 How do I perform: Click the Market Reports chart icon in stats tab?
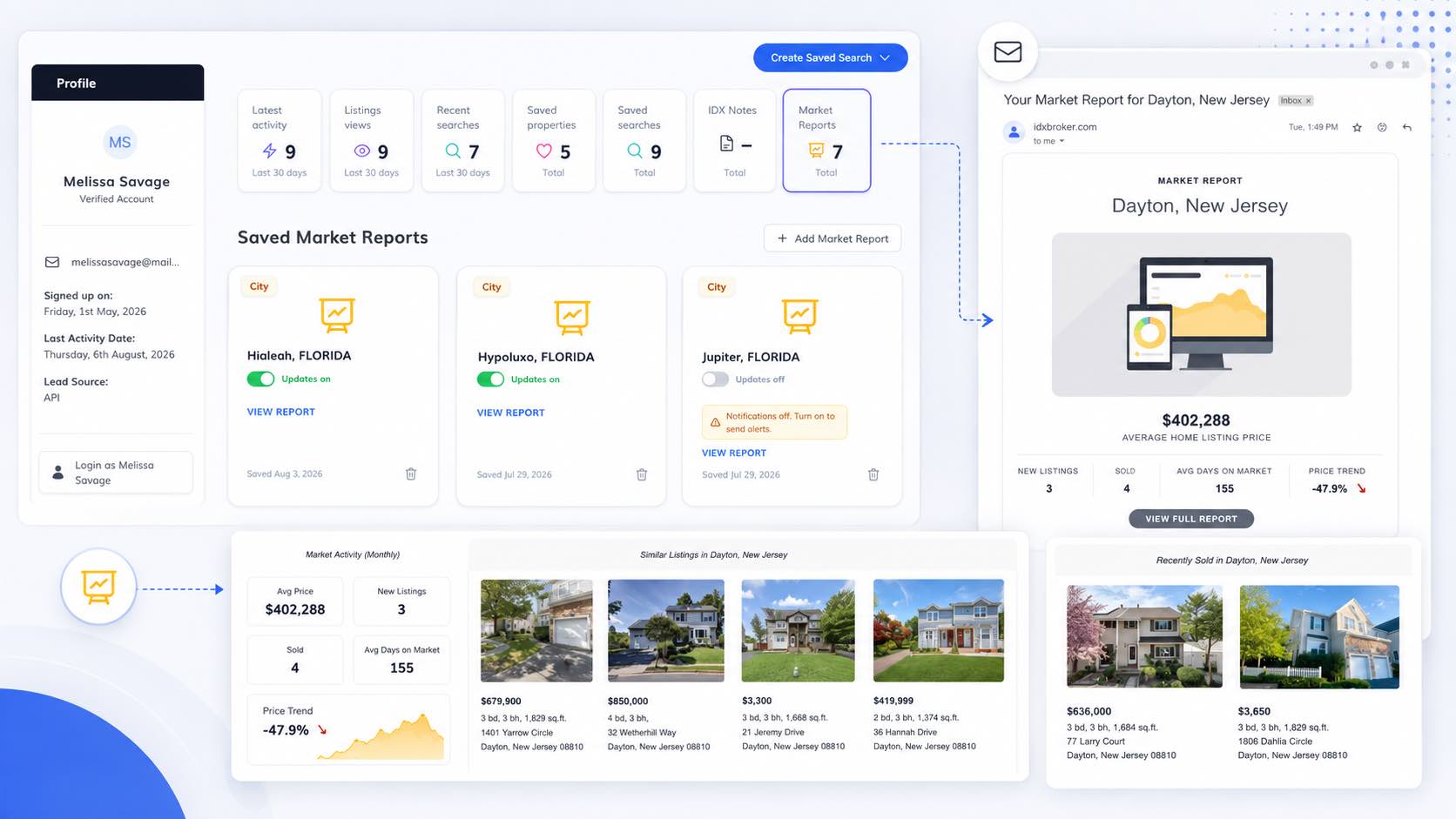point(816,151)
